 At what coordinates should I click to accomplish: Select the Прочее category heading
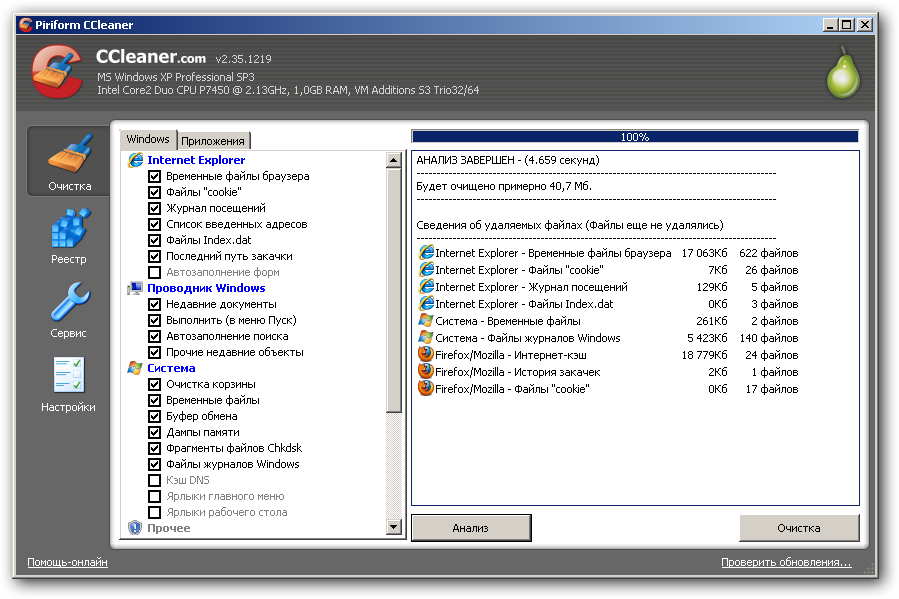(169, 528)
